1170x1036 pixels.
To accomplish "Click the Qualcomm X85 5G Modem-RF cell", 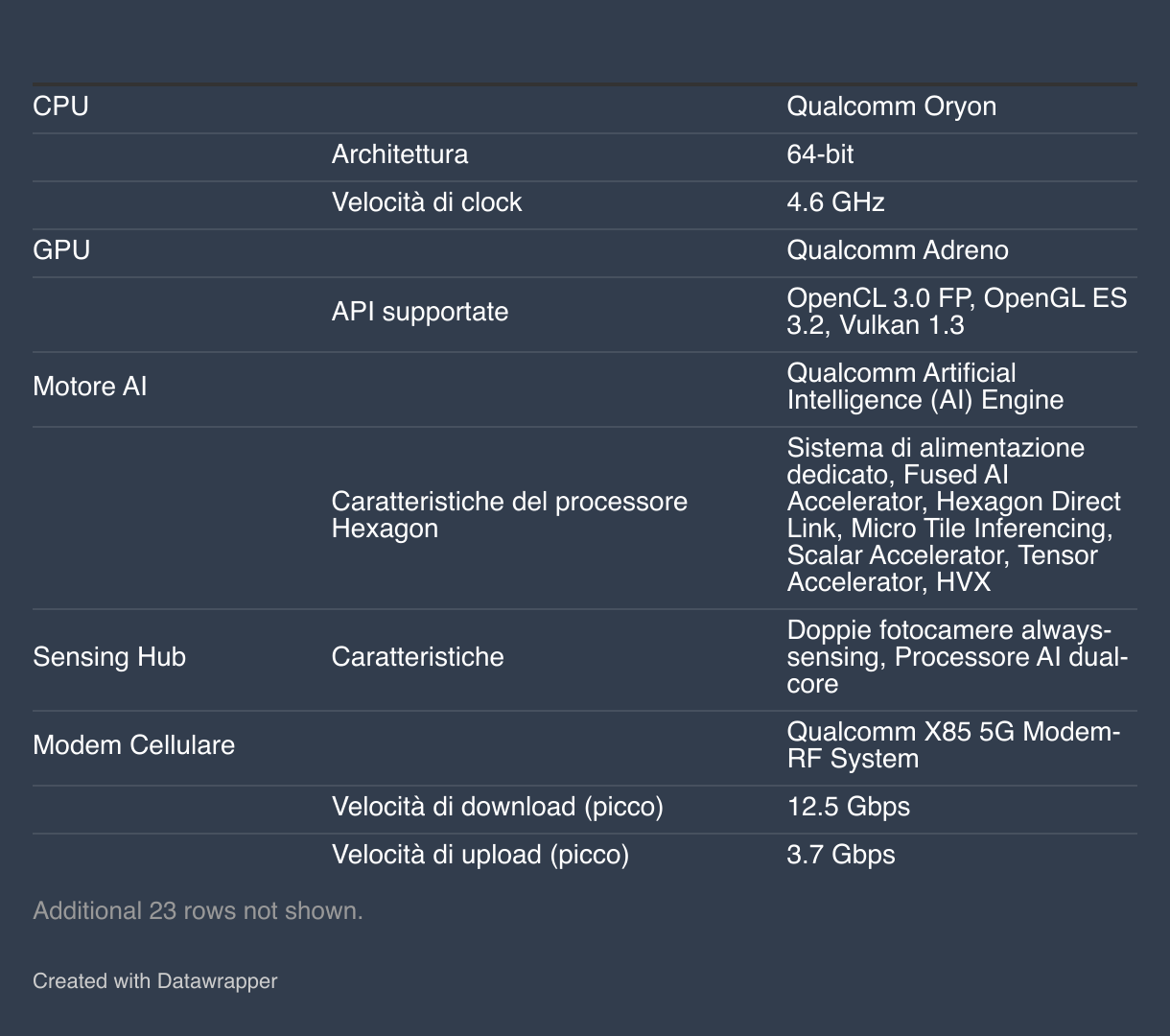I will (x=953, y=745).
